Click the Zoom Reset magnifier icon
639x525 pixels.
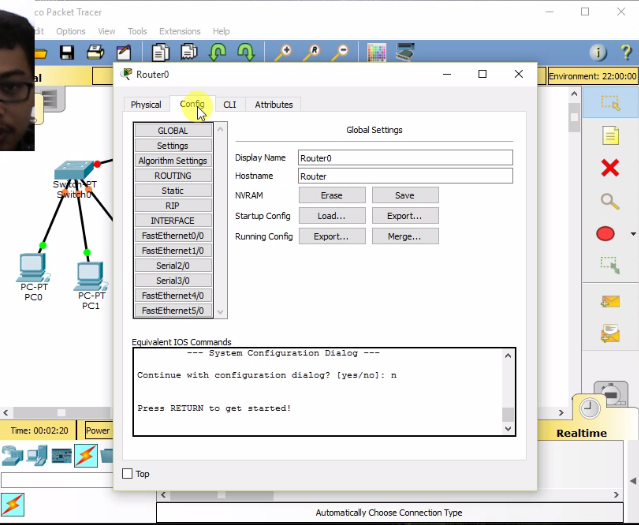click(312, 53)
